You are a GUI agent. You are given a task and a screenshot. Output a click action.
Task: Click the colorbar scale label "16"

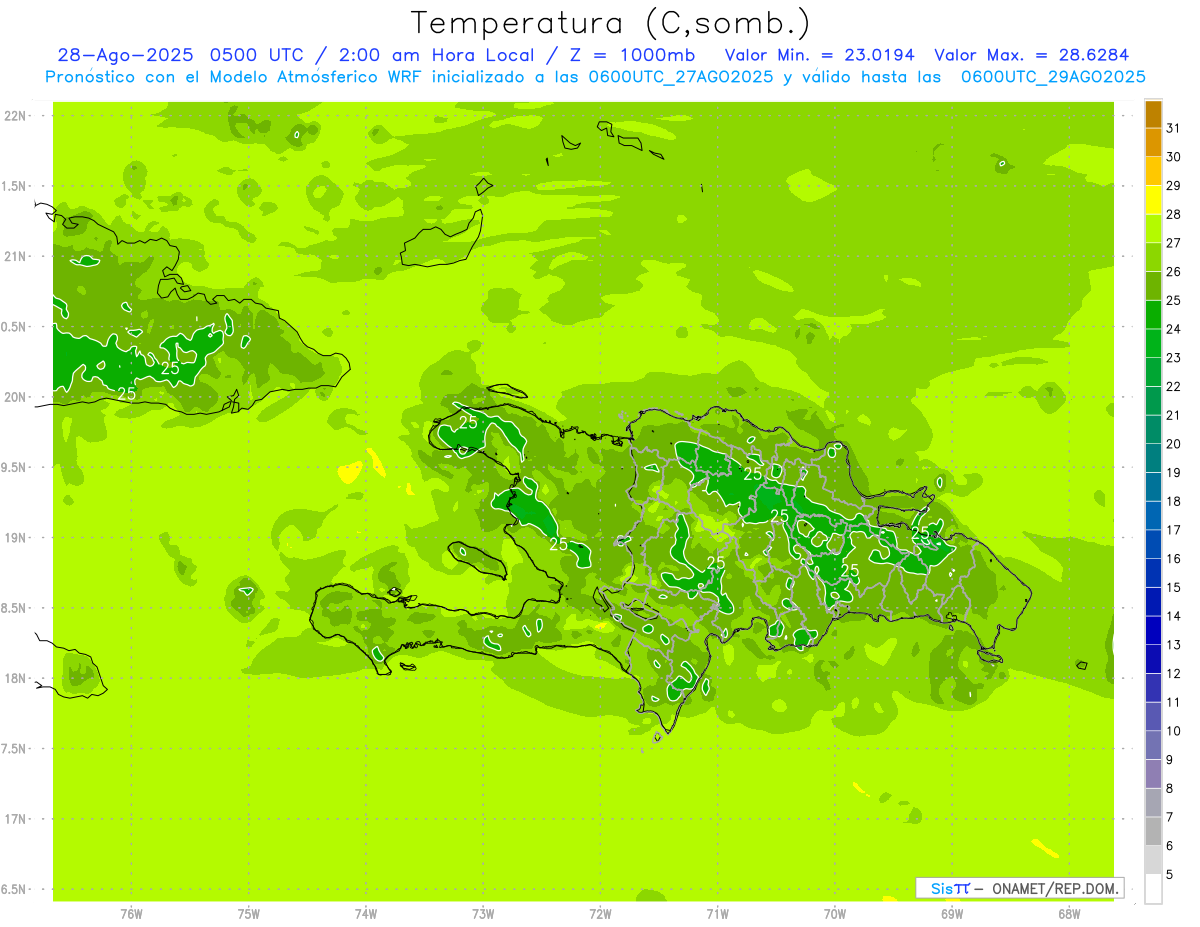1173,559
